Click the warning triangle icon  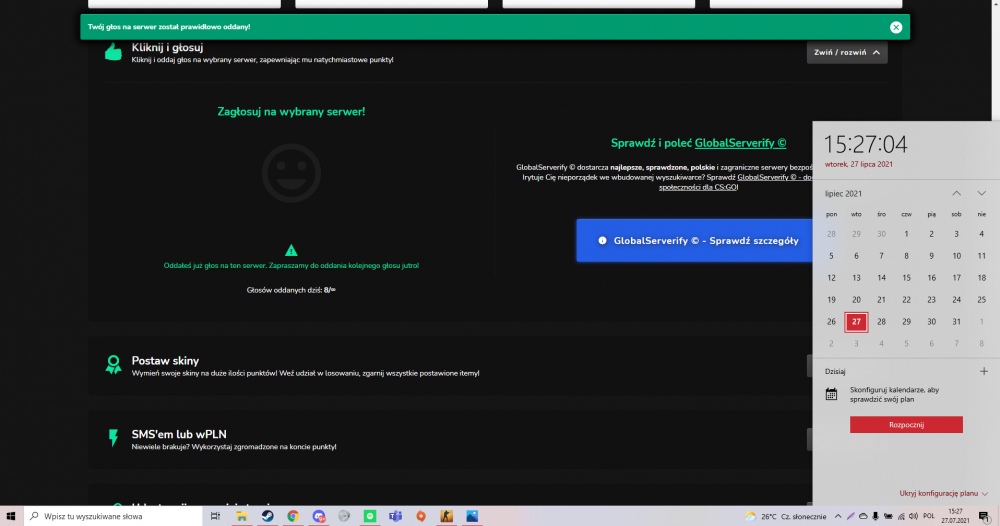291,251
